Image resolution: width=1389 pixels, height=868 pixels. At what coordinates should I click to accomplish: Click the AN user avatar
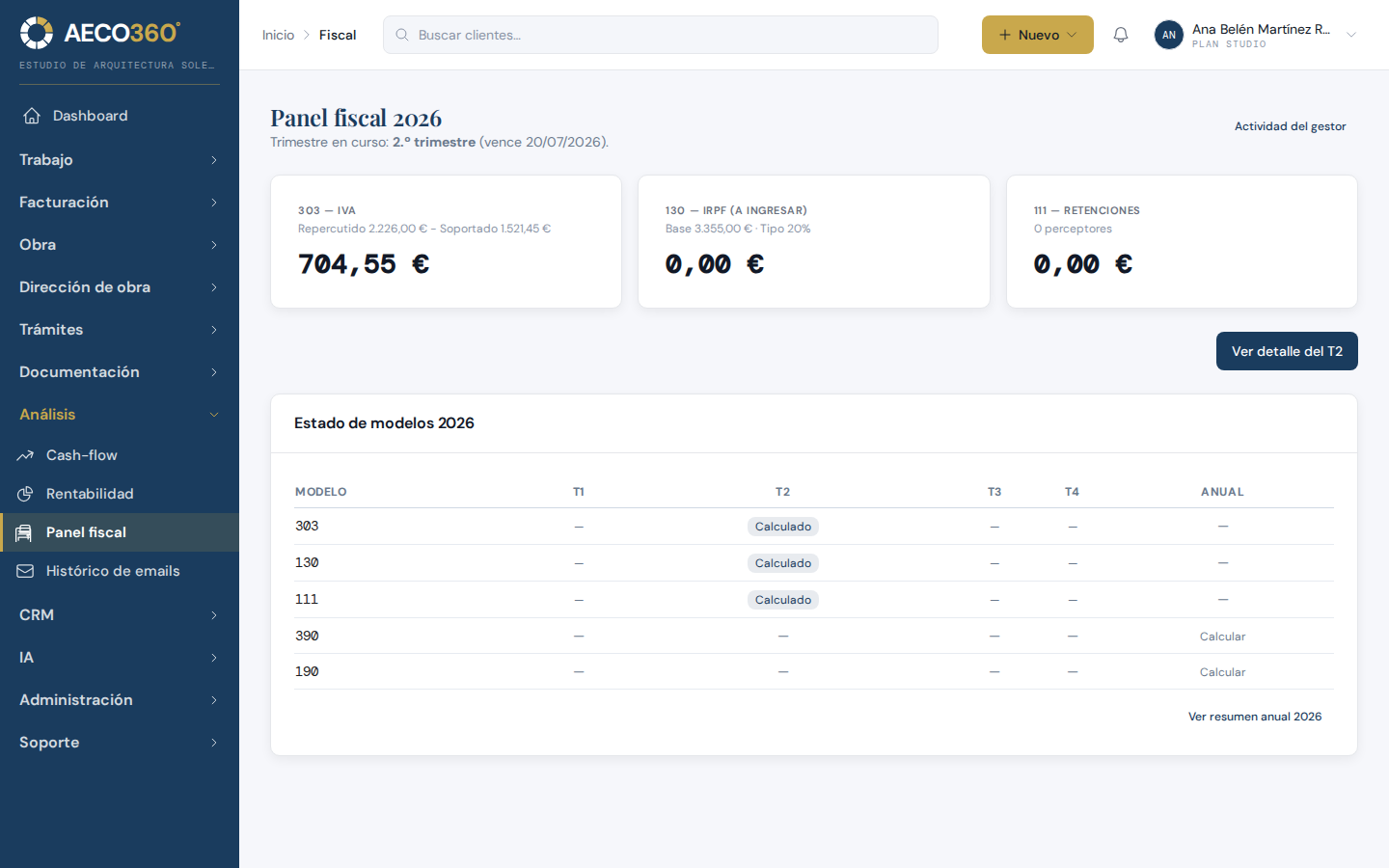(x=1169, y=35)
